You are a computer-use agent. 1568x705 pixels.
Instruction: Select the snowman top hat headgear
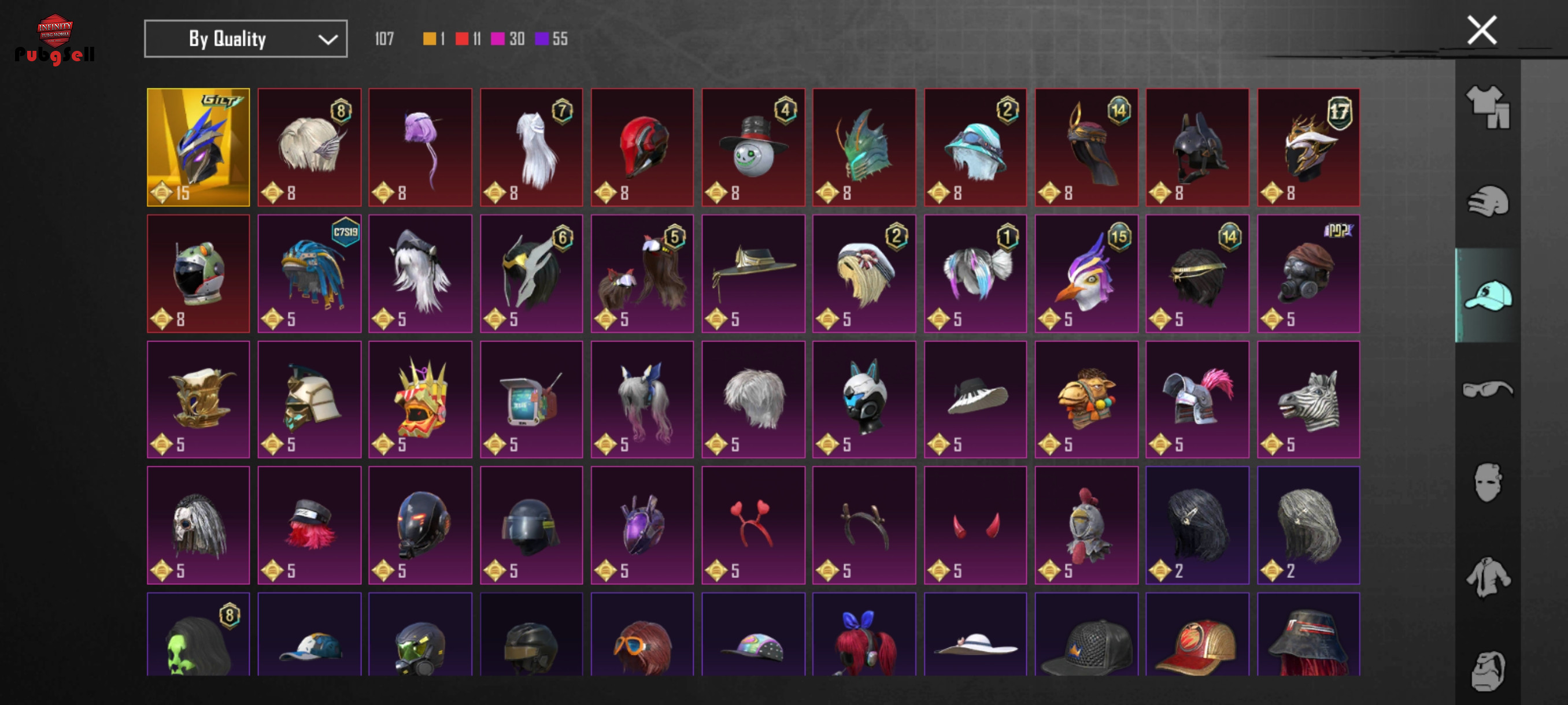pyautogui.click(x=753, y=147)
